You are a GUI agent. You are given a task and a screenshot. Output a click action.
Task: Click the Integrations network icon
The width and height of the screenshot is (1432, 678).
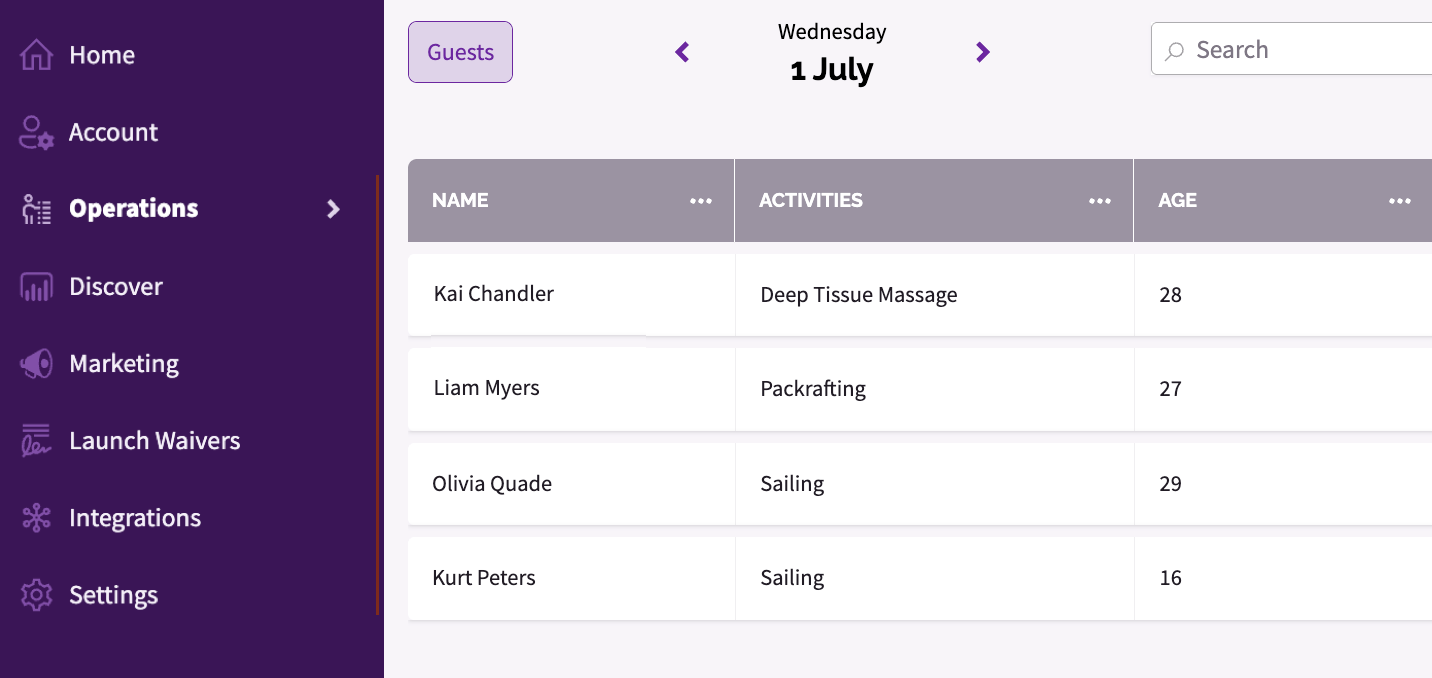tap(36, 518)
